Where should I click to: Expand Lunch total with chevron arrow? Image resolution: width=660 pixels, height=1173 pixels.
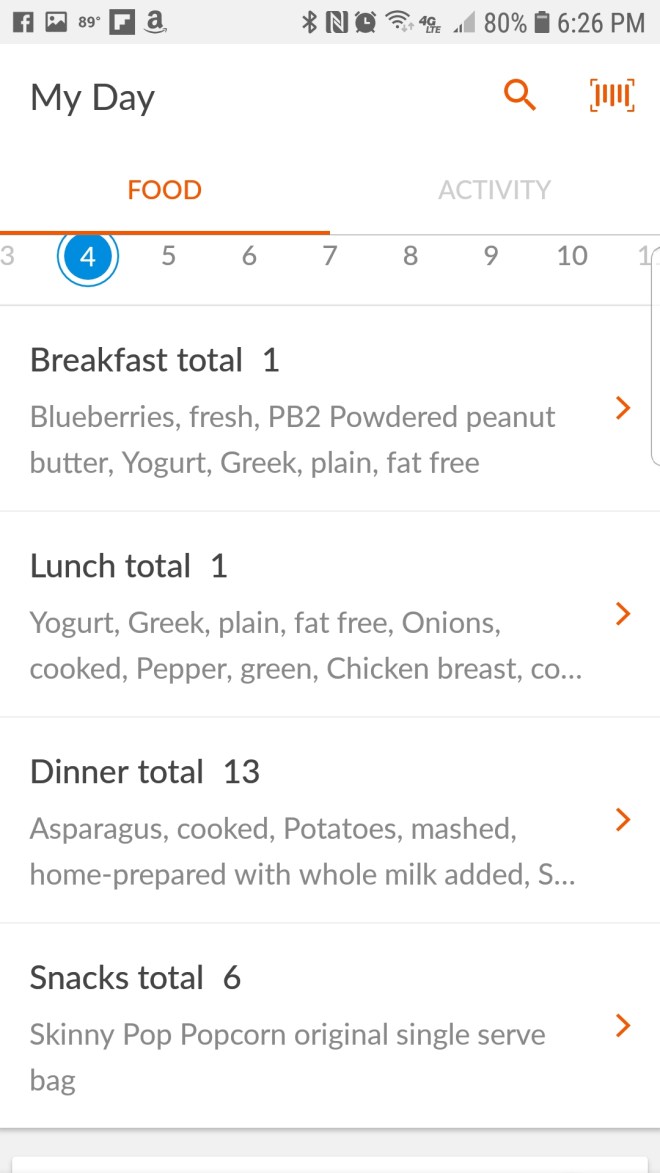[623, 614]
